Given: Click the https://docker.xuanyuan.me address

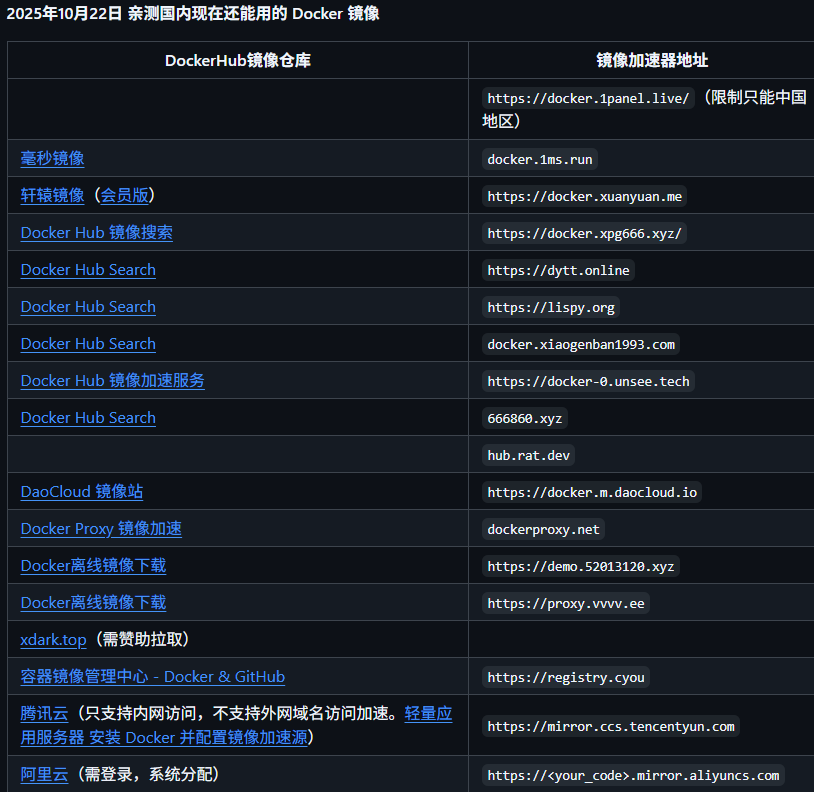Looking at the screenshot, I should (585, 197).
